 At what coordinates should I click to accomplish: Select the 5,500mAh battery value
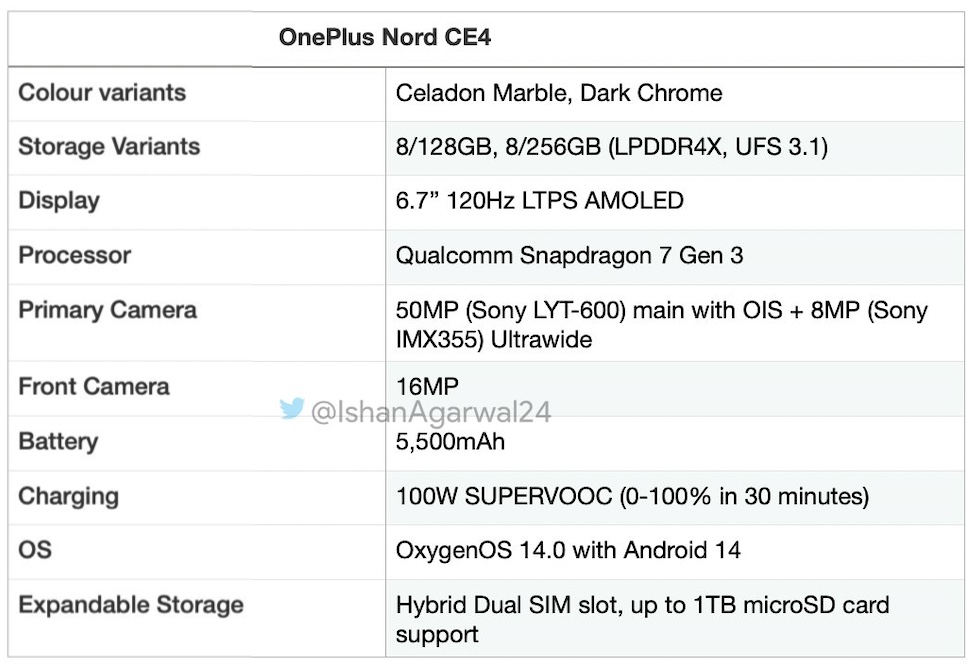(450, 442)
